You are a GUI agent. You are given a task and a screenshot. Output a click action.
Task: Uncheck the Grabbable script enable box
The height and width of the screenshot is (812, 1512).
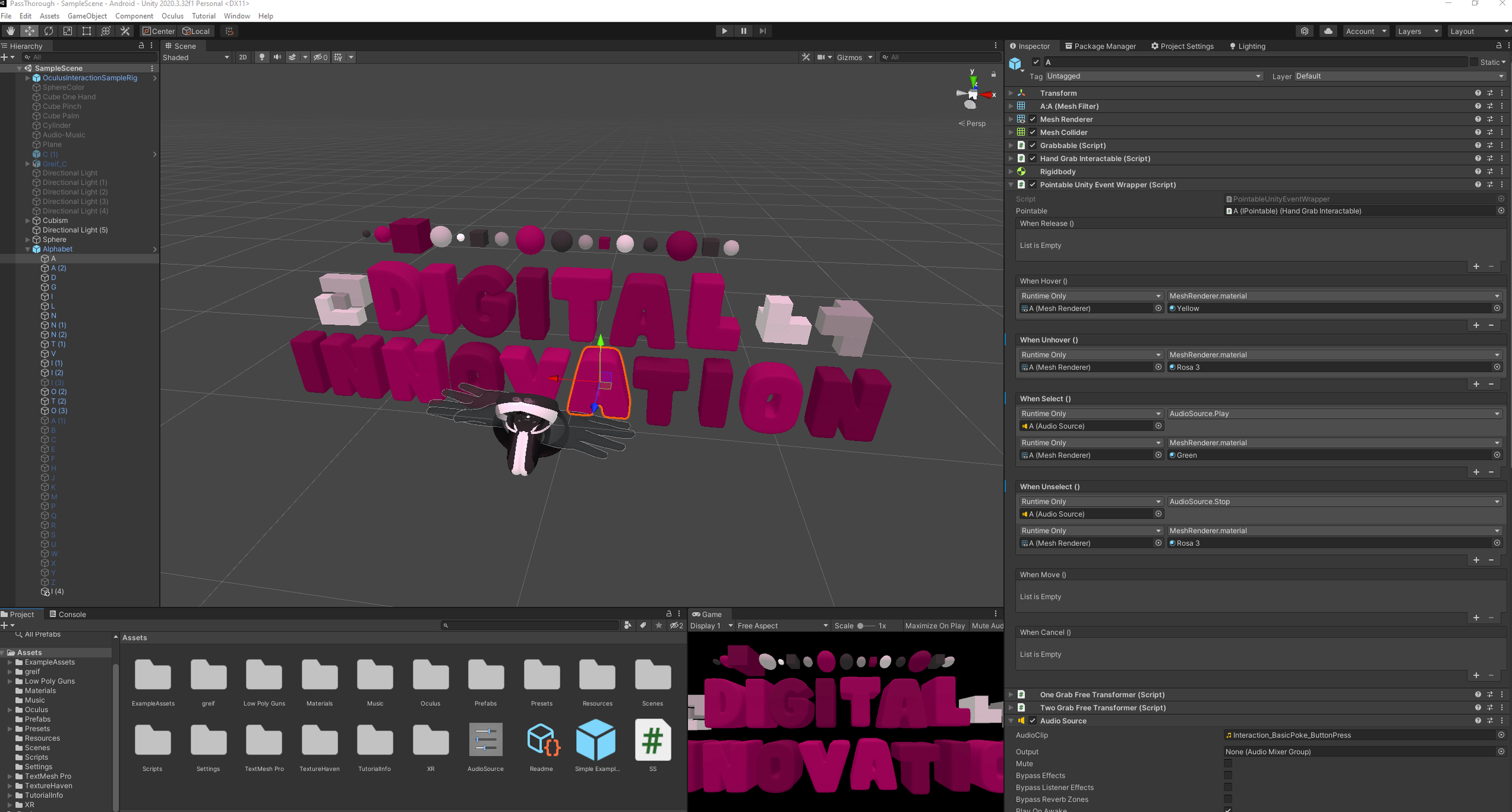pos(1032,145)
